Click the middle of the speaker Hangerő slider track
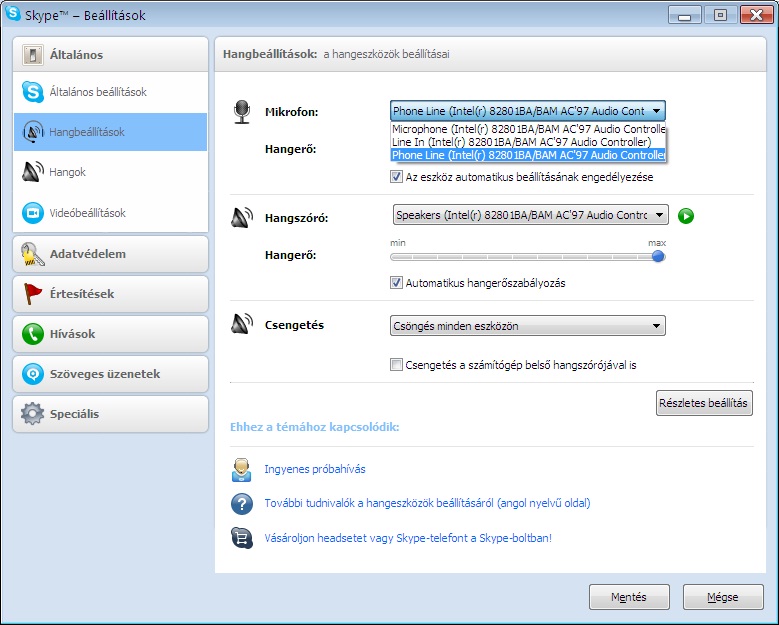Viewport: 779px width, 625px height. [x=528, y=257]
